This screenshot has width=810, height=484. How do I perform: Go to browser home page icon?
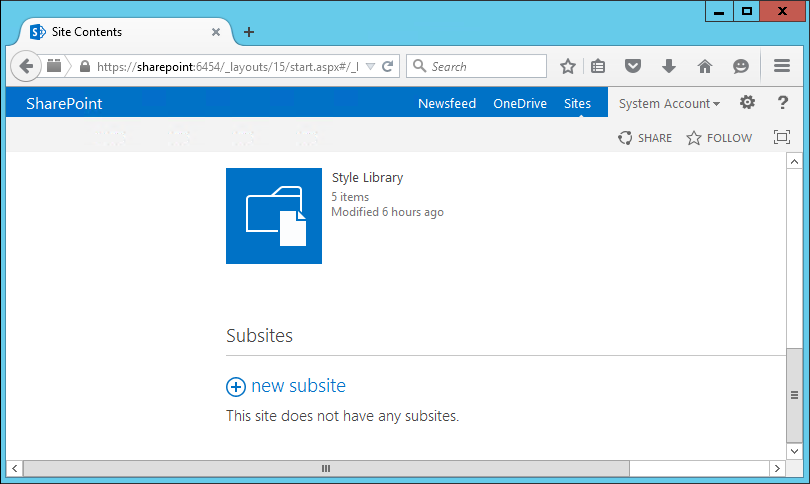coord(705,66)
